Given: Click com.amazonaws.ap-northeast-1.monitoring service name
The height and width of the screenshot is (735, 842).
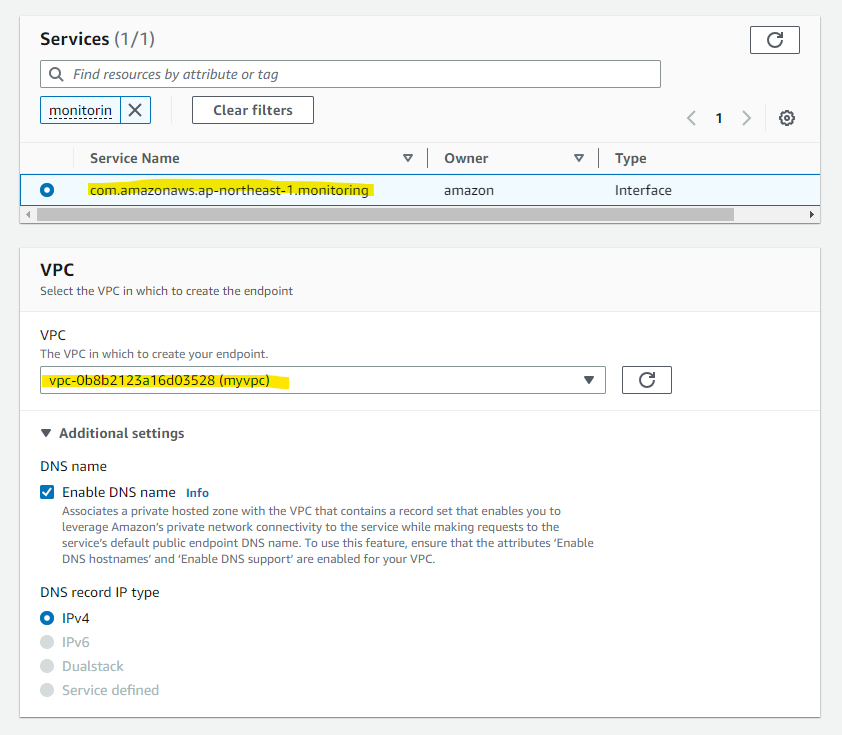Looking at the screenshot, I should pyautogui.click(x=229, y=191).
